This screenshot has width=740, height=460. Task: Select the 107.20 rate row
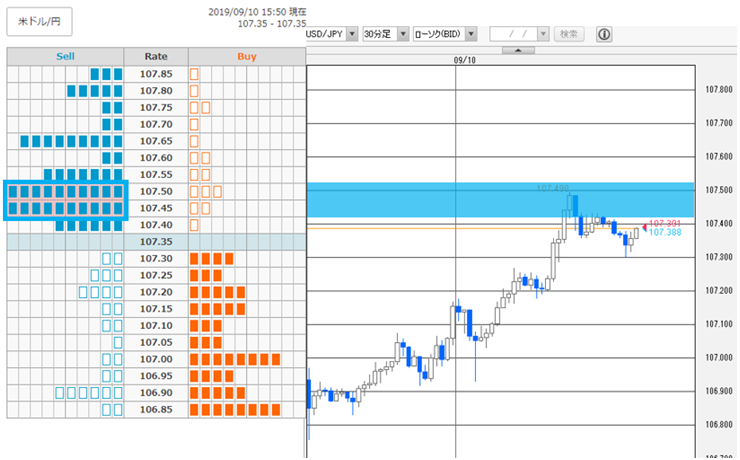click(156, 292)
